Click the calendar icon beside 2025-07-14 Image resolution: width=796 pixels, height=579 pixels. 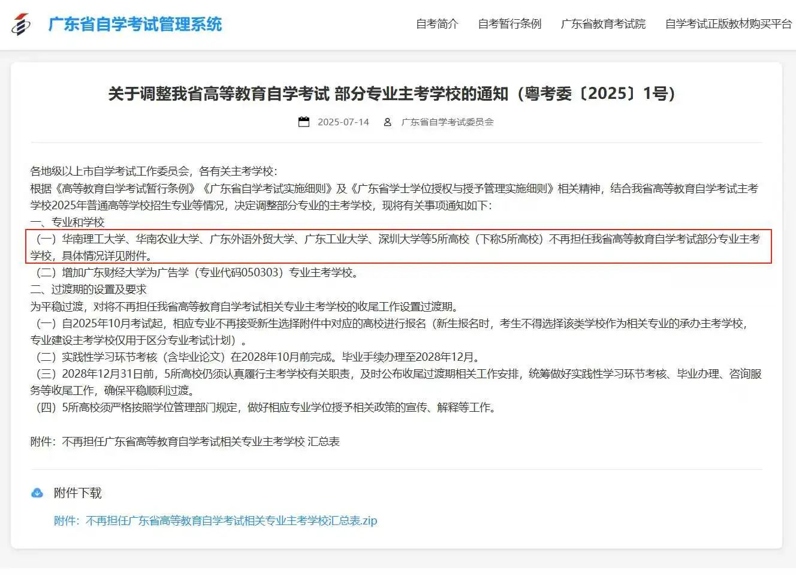[304, 122]
